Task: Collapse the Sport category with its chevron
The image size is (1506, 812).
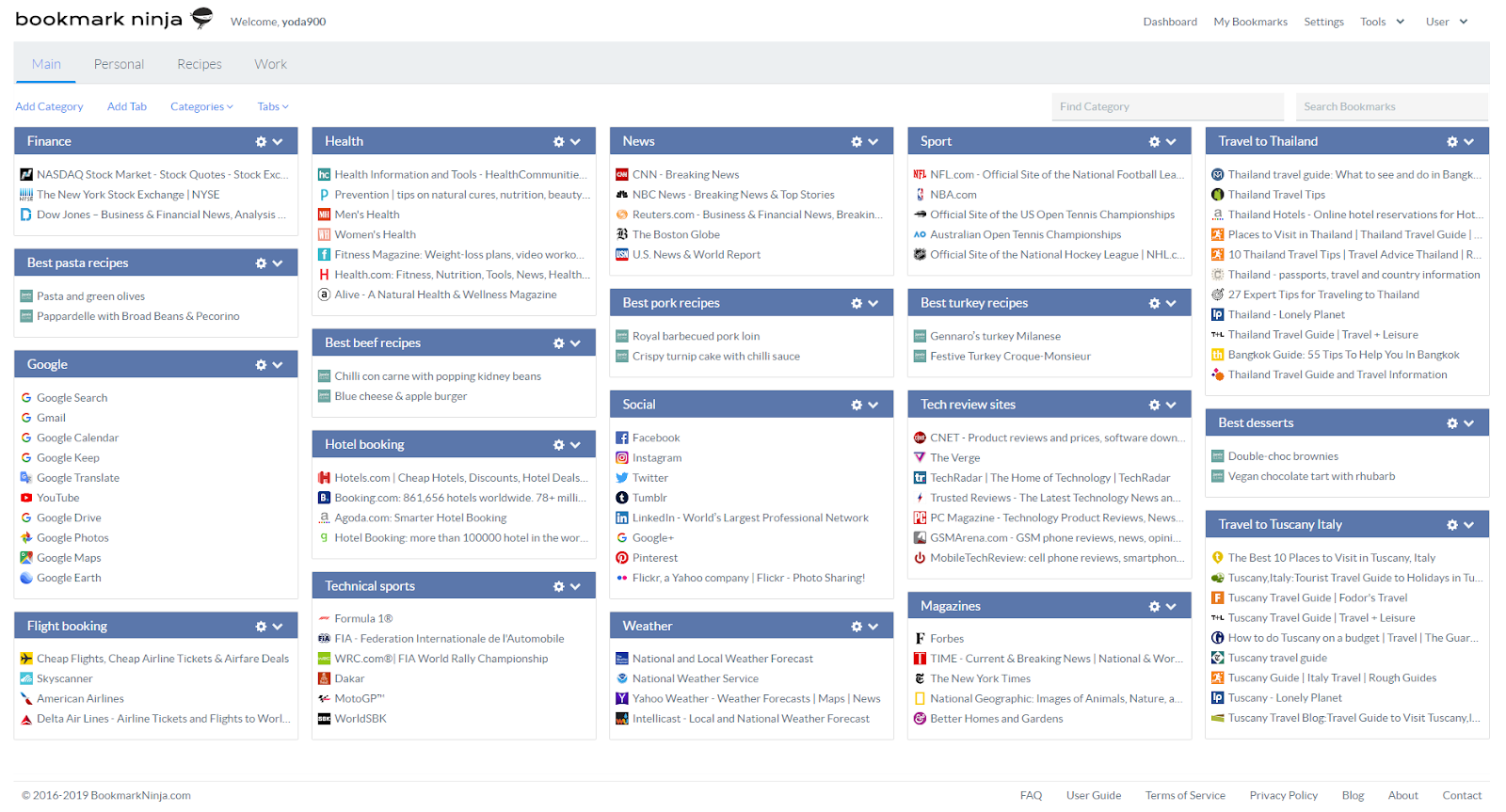Action: click(1171, 142)
